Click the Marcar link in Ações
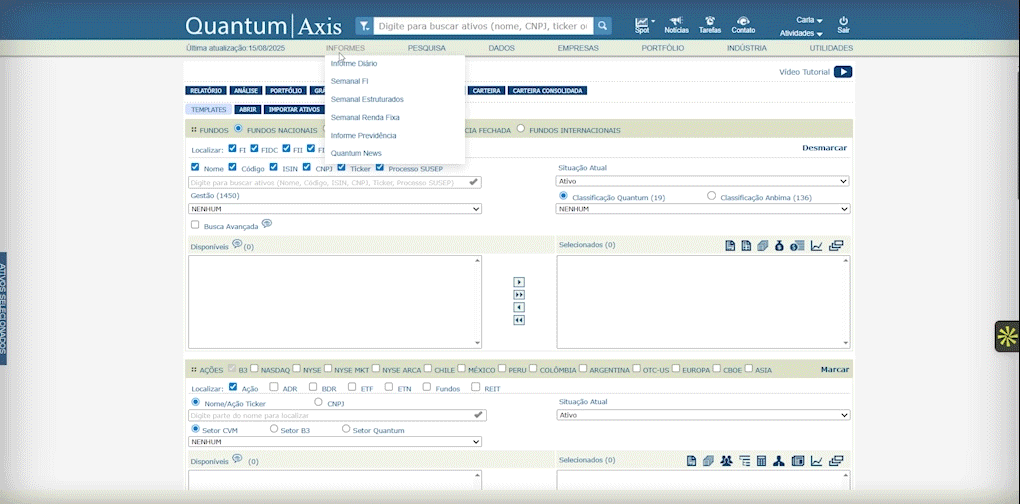The image size is (1020, 504). pos(835,369)
